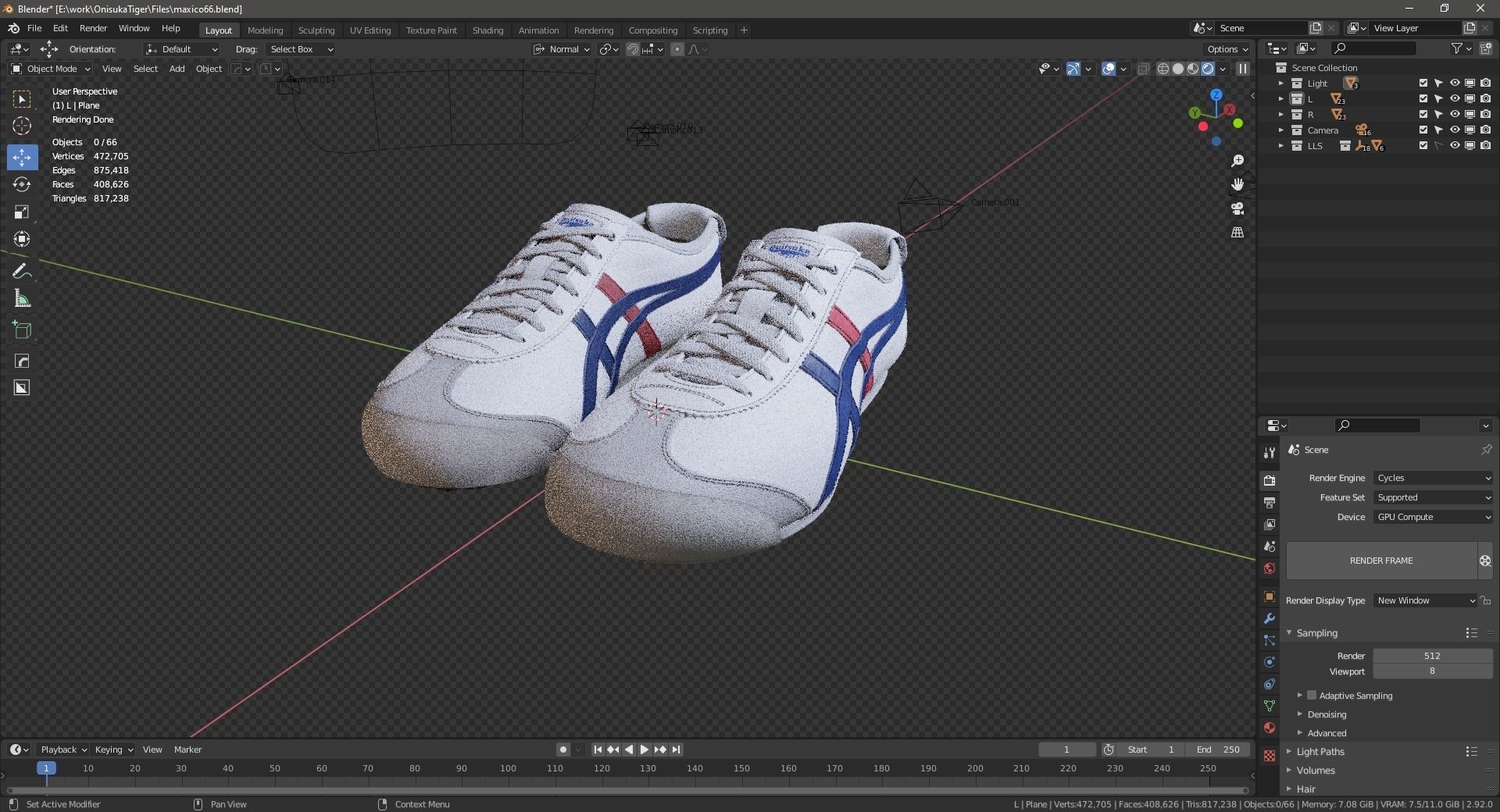Switch to wireframe viewport shading
Screen dimensions: 1500x812
coord(1163,69)
